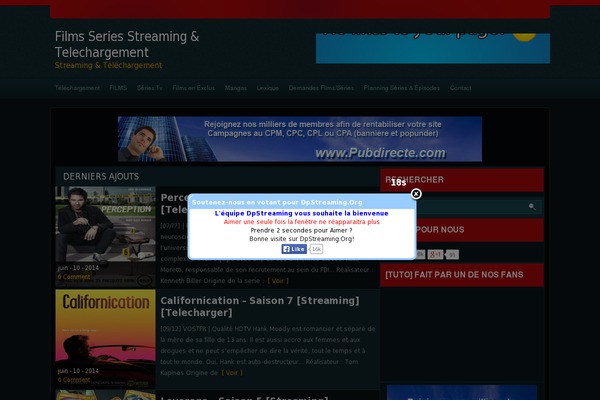The height and width of the screenshot is (400, 600).
Task: Click the search magnifier icon in the sidebar
Action: point(532,207)
